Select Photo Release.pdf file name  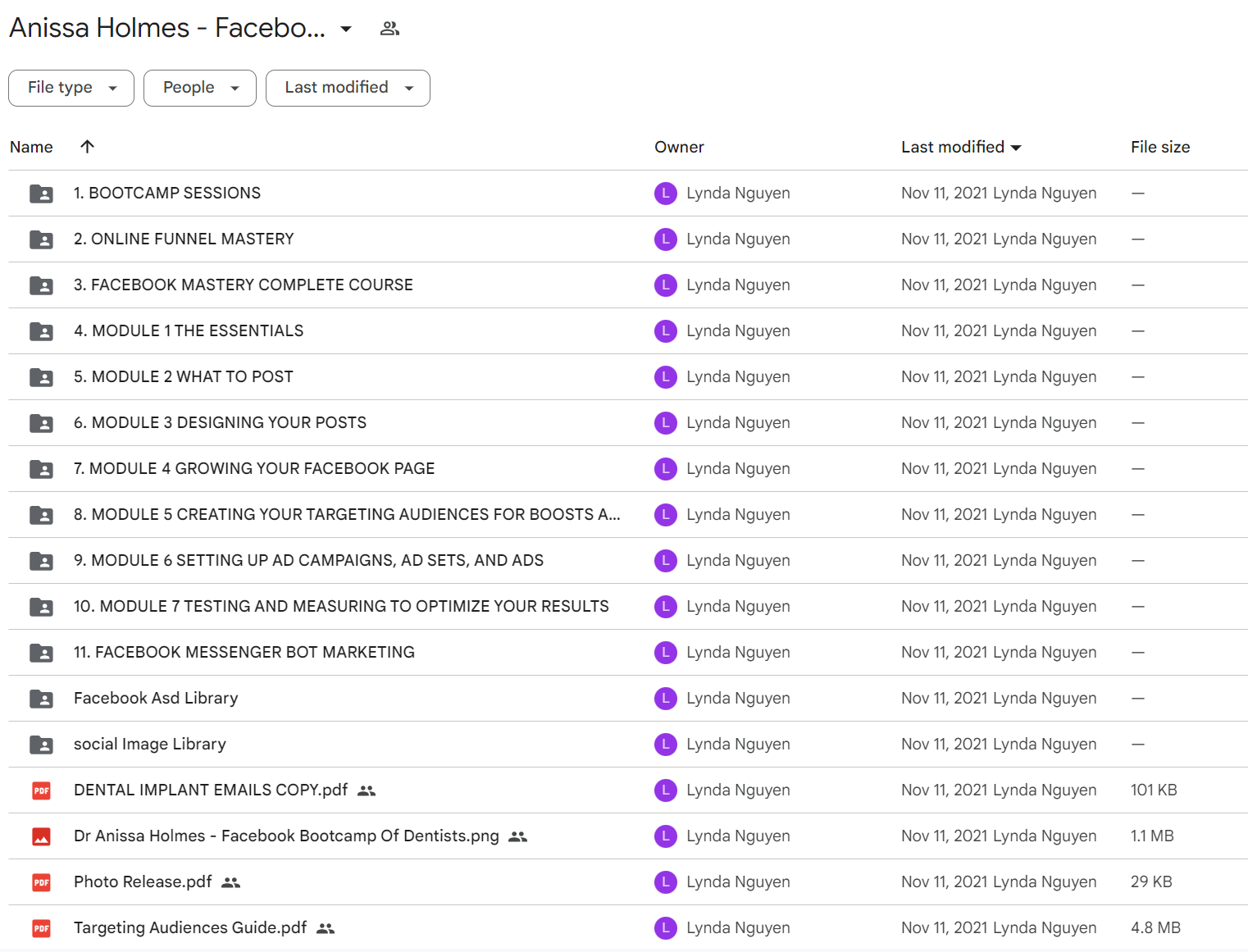click(143, 881)
